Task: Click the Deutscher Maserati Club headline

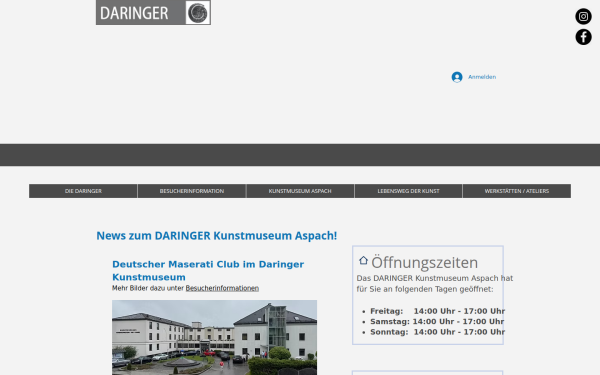Action: pyautogui.click(x=208, y=271)
